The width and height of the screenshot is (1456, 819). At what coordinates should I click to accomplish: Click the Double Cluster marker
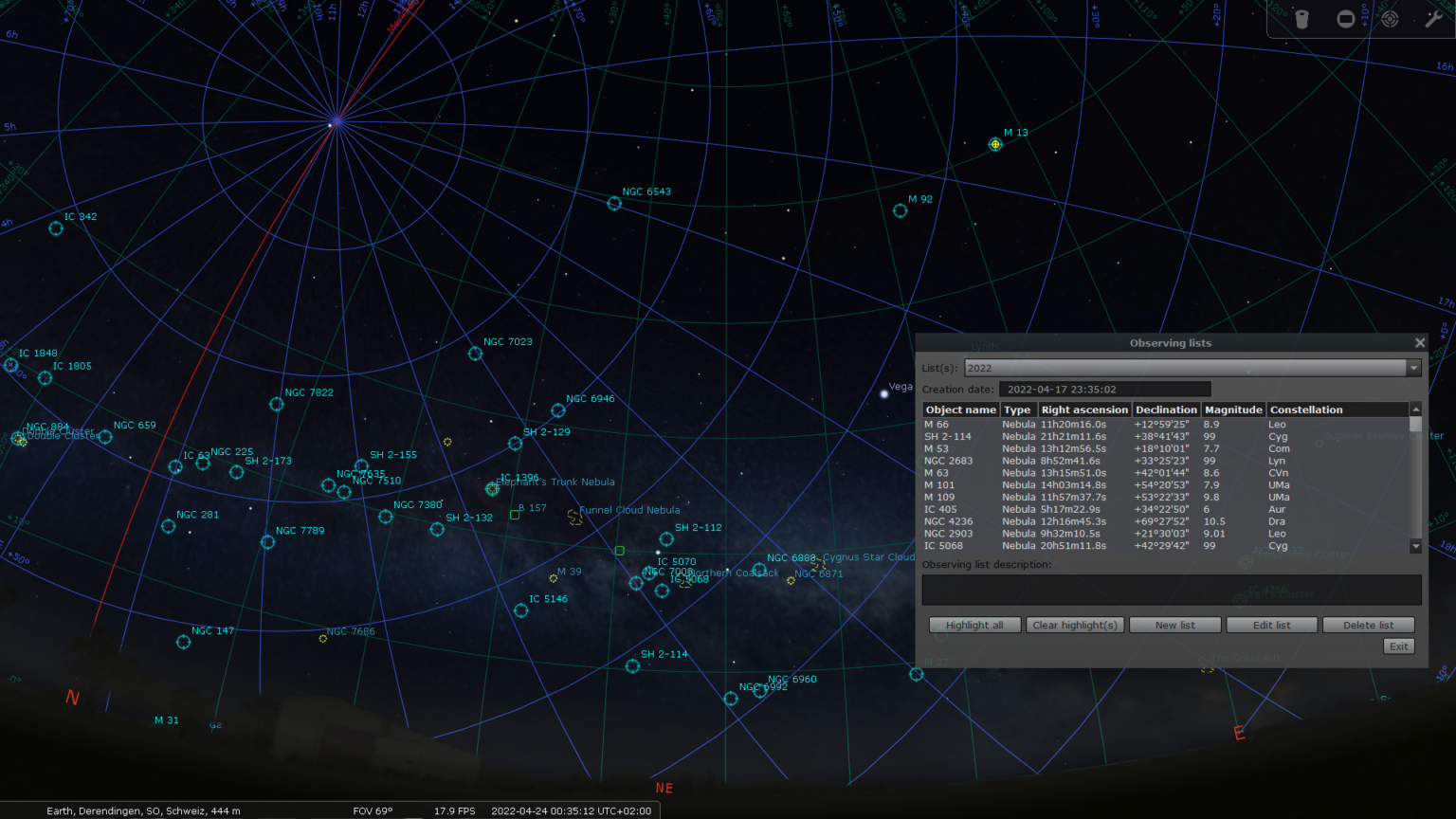pyautogui.click(x=19, y=440)
